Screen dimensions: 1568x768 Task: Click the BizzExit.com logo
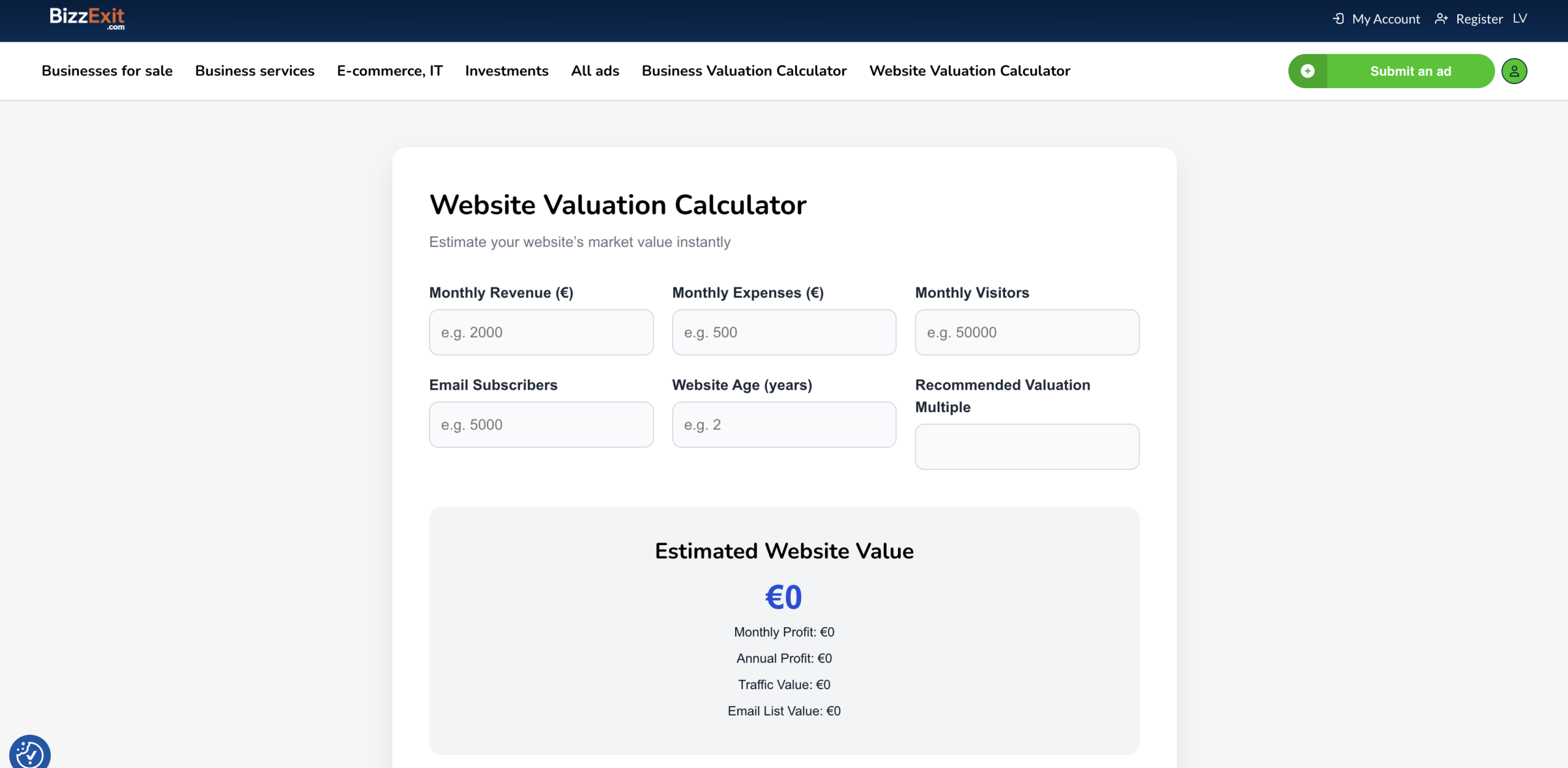87,18
